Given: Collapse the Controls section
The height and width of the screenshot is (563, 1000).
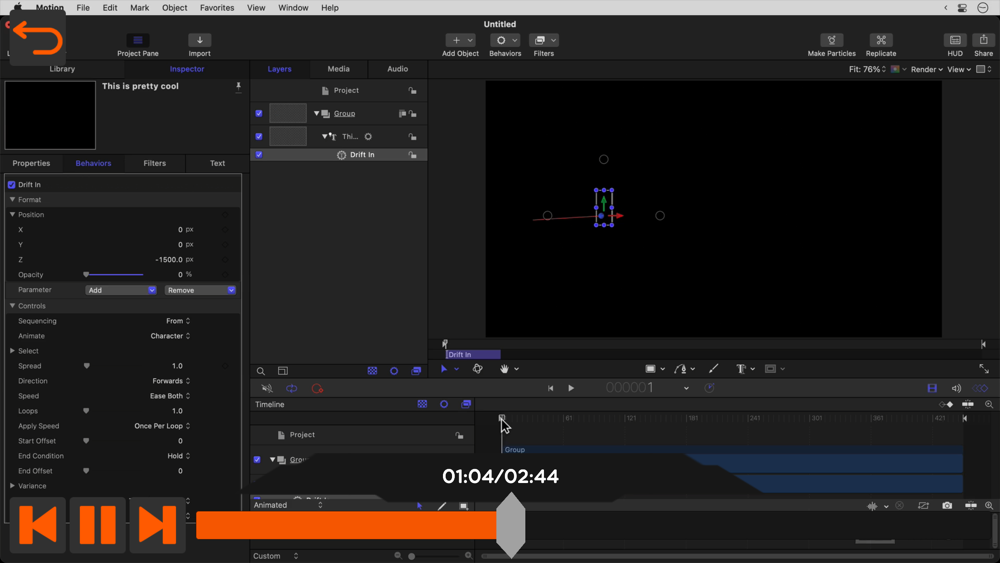Looking at the screenshot, I should (12, 306).
